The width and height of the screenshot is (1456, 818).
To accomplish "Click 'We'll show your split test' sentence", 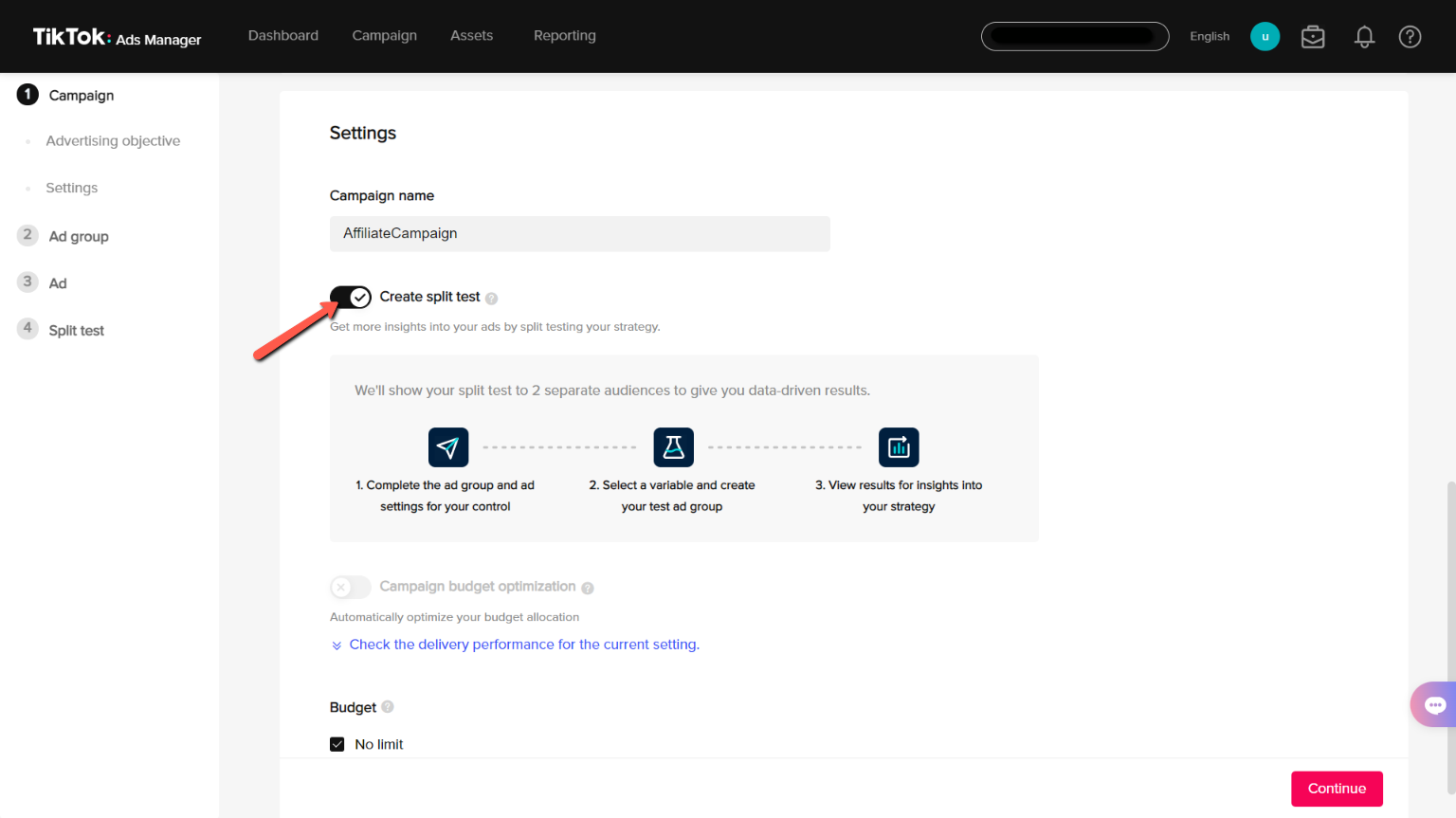I will 612,391.
